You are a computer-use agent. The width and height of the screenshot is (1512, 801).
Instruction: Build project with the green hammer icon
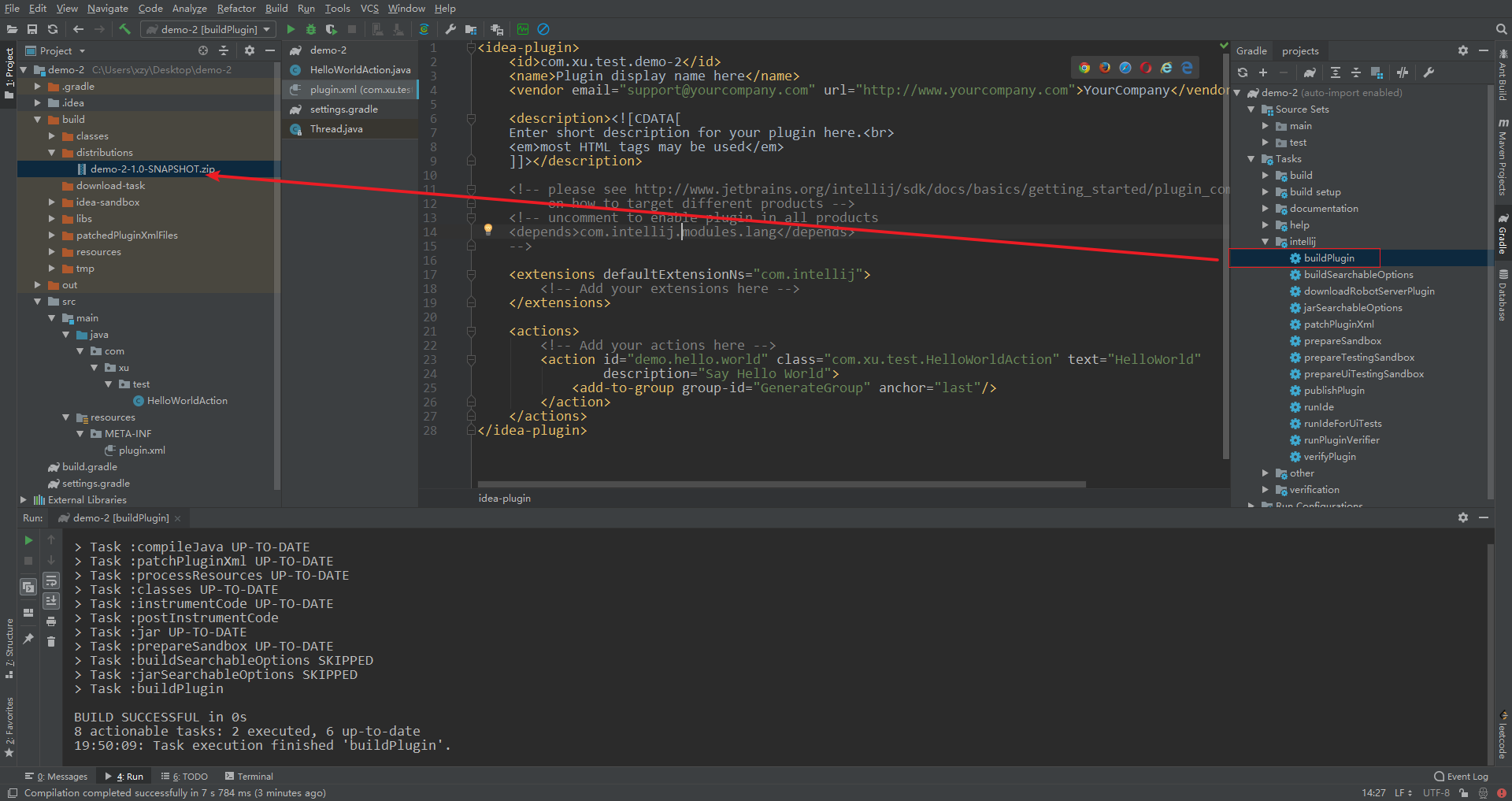(x=124, y=29)
